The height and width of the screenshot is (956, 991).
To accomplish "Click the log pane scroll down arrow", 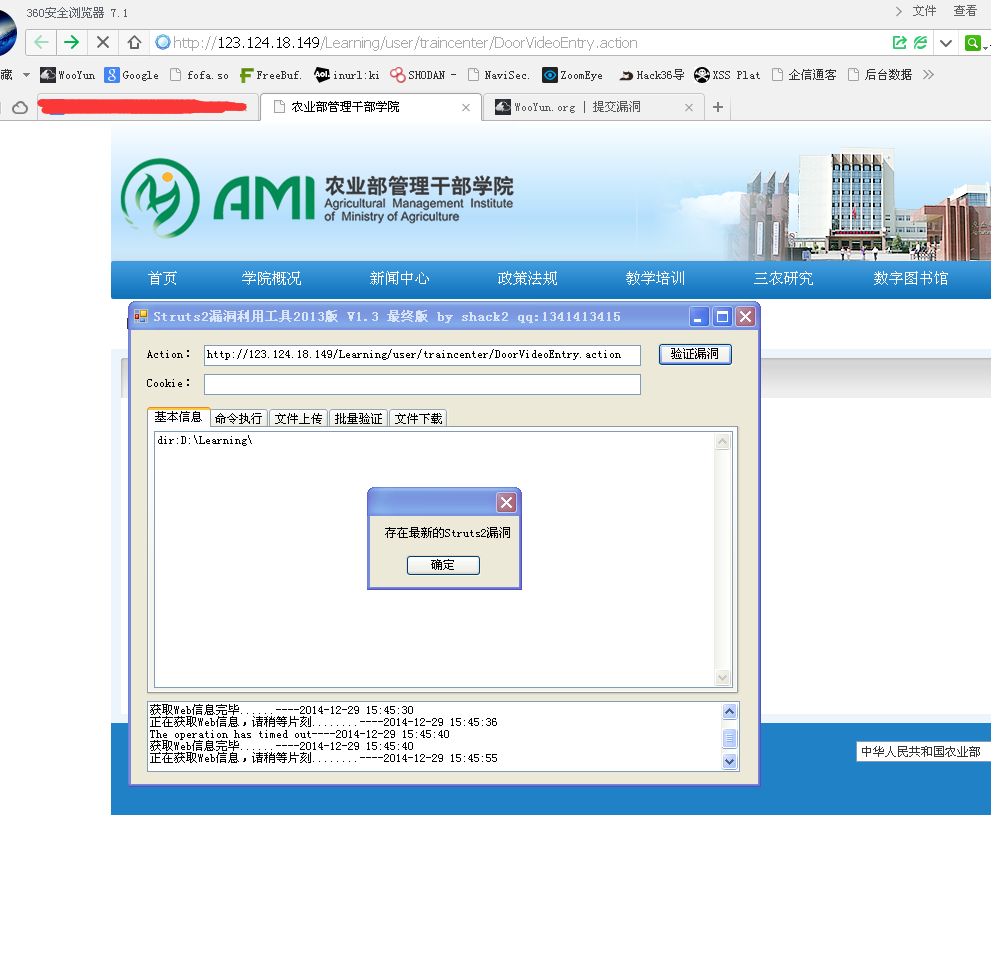I will tap(729, 761).
